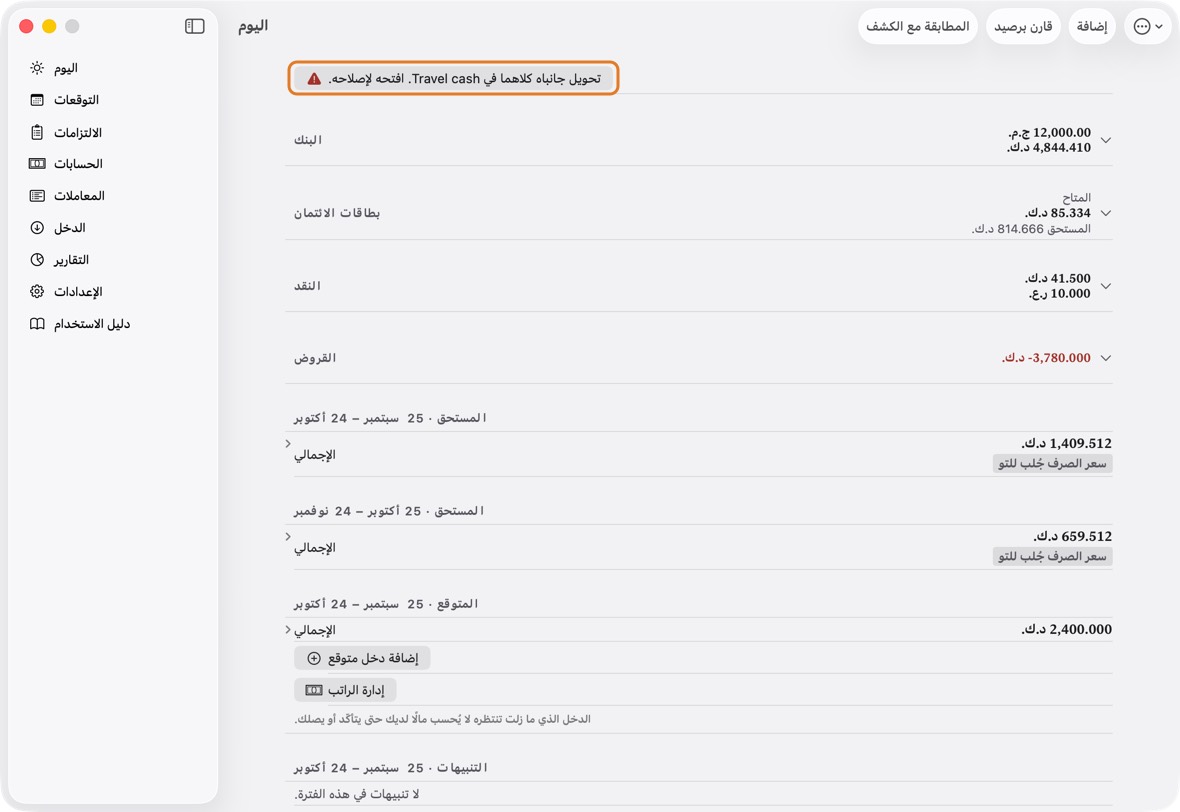1180x812 pixels.
Task: Click the -3,780.000 loans balance
Action: coord(1046,358)
